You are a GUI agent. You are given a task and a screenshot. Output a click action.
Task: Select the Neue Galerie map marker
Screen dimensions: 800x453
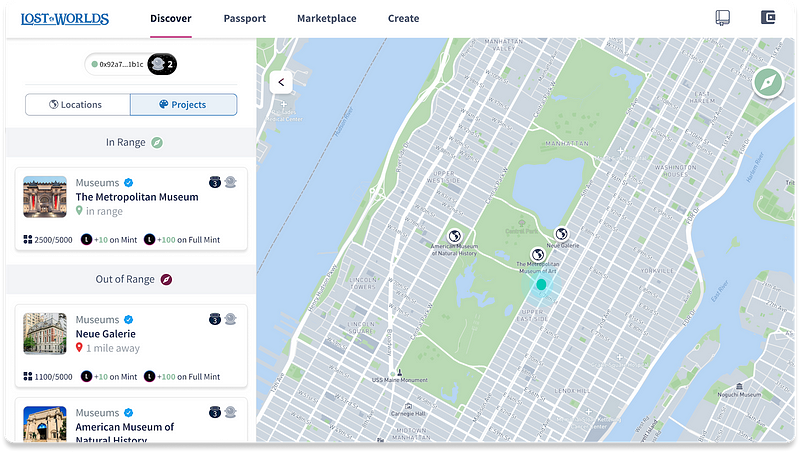(x=561, y=234)
